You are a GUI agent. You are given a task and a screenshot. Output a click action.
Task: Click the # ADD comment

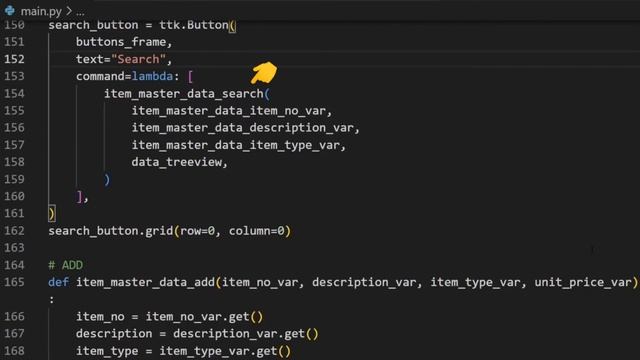pos(65,265)
